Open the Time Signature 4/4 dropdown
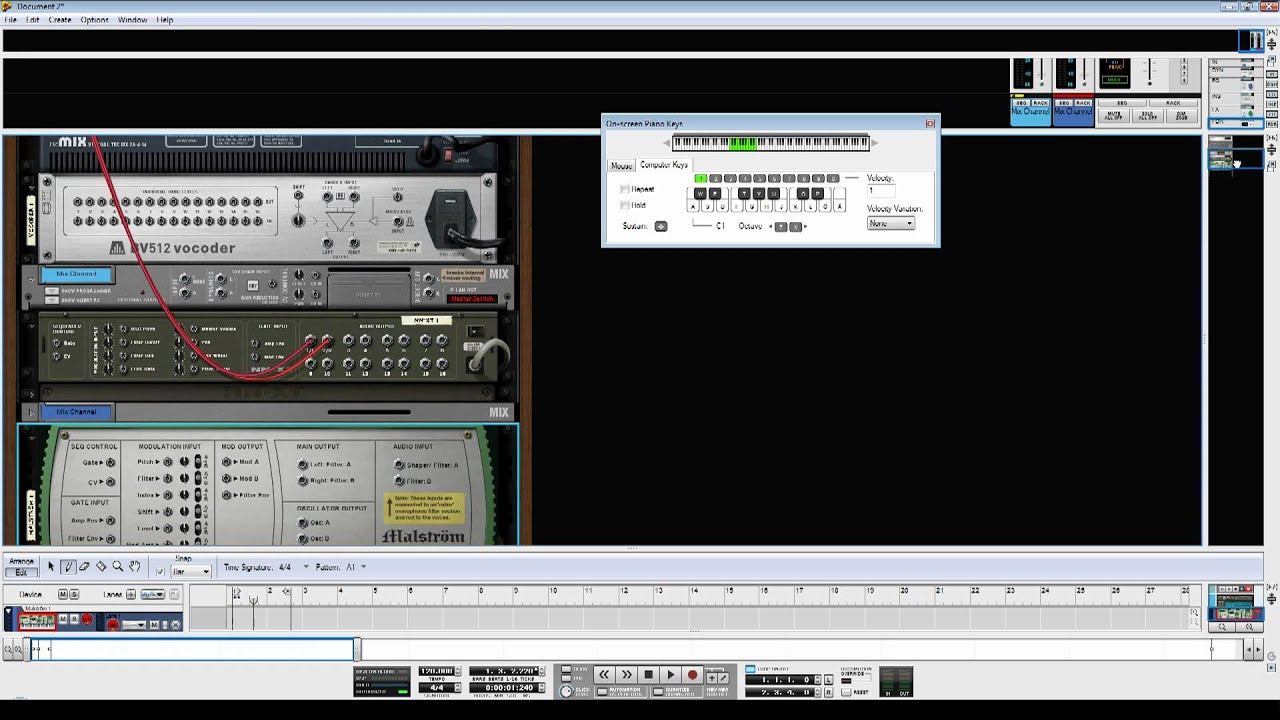Image resolution: width=1280 pixels, height=720 pixels. pos(307,567)
